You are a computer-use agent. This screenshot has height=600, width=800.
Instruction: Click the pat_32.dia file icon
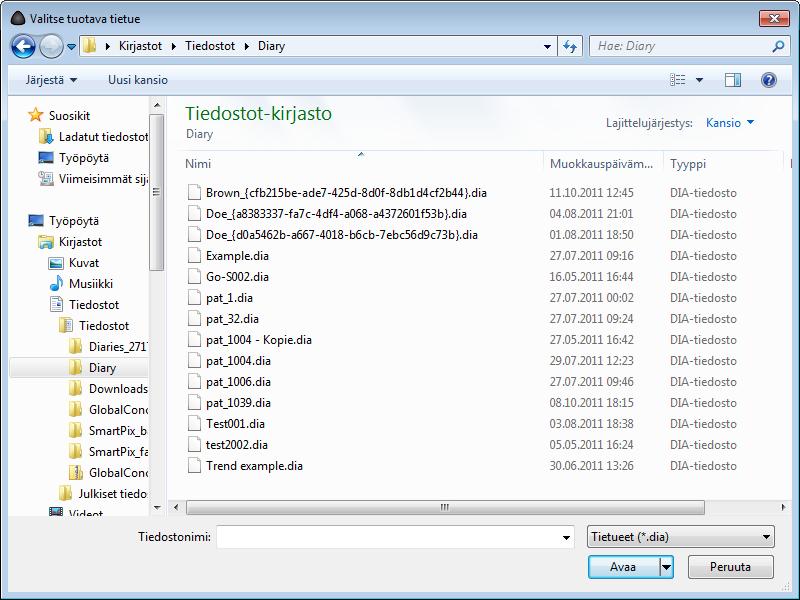pos(194,318)
